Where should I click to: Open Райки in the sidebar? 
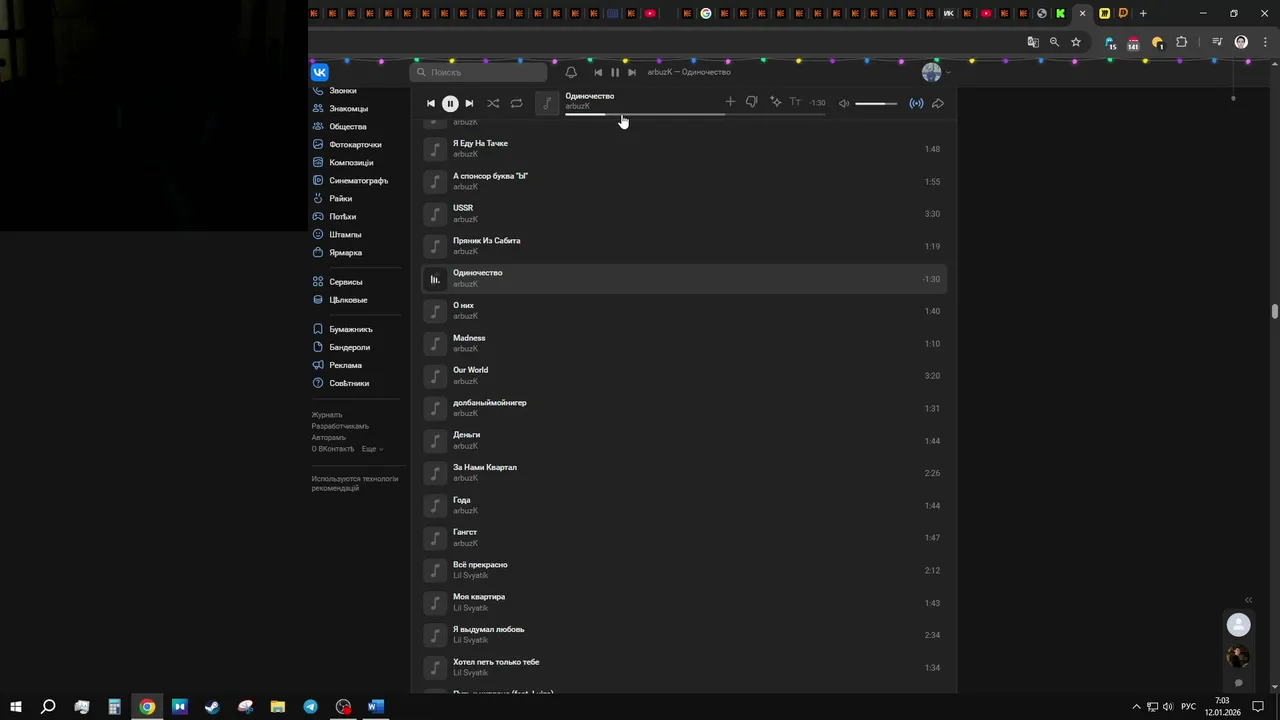[340, 199]
